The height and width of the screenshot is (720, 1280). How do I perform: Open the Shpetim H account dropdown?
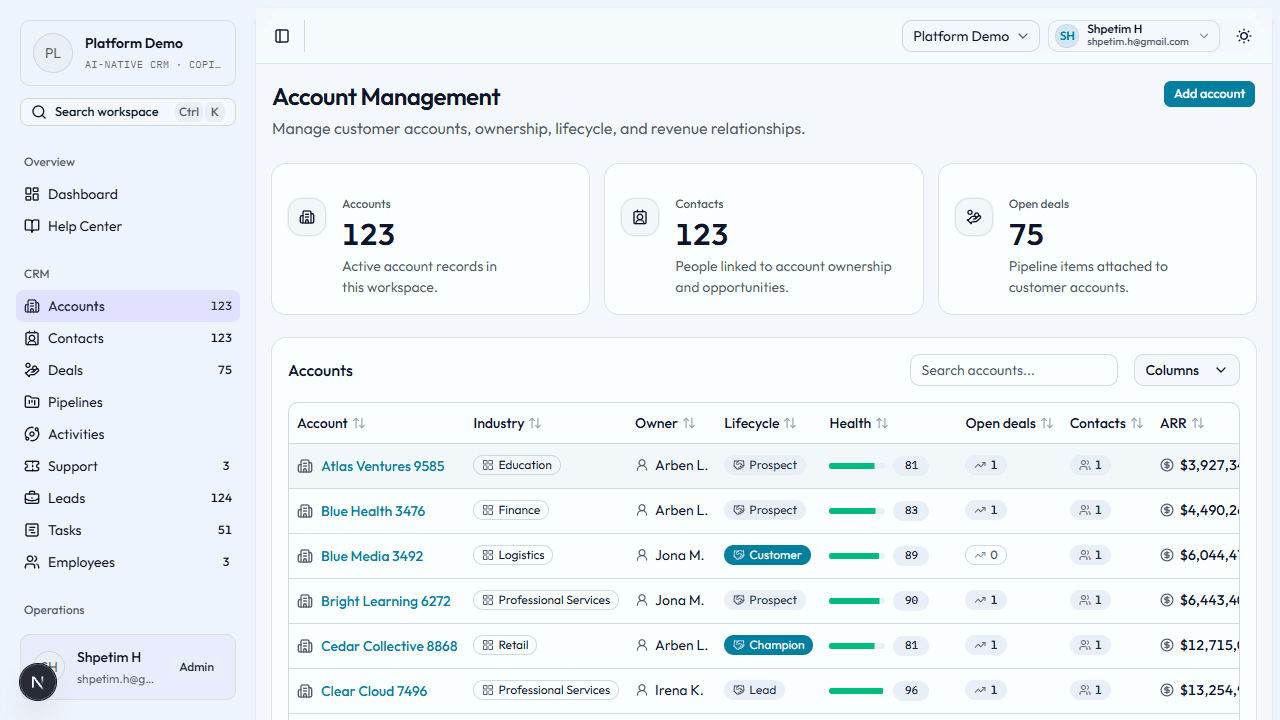coord(1133,35)
